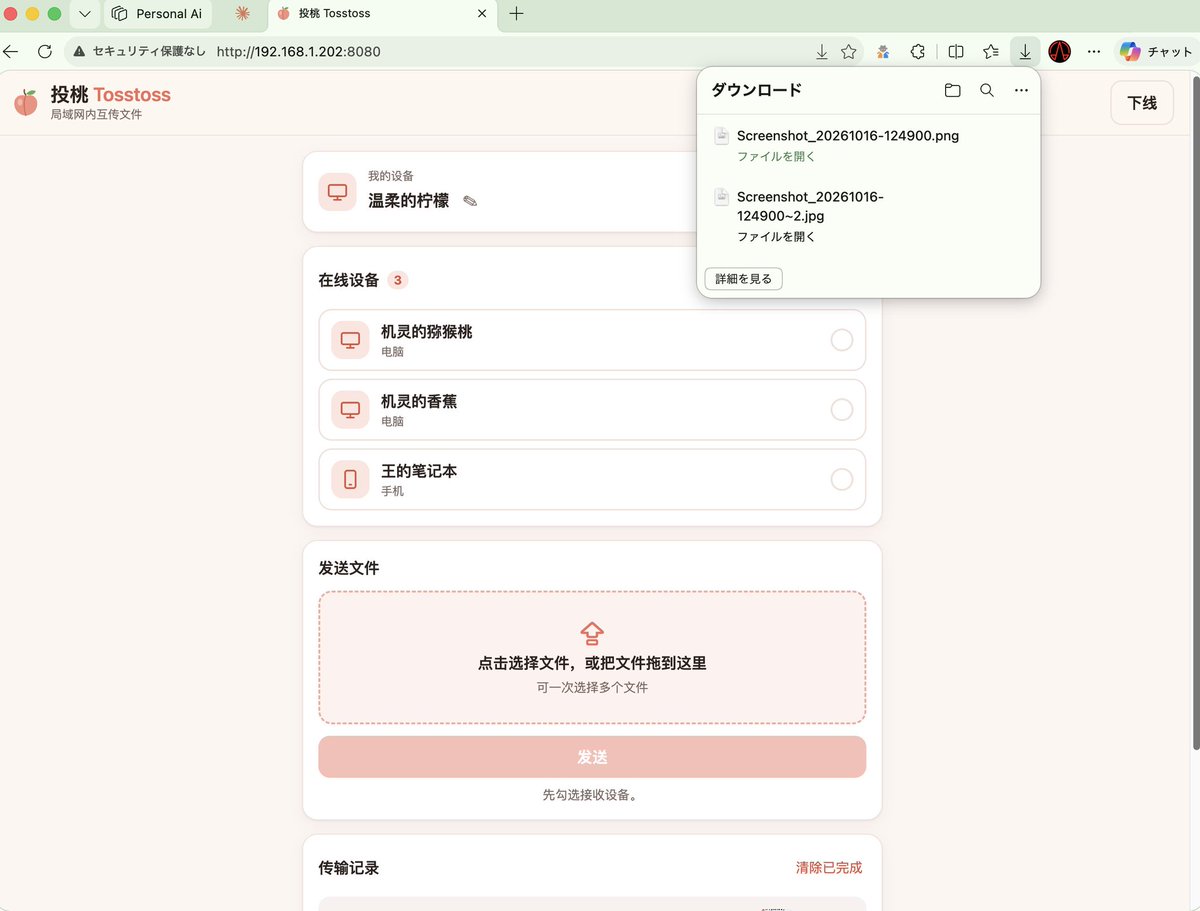
Task: Click my device monitor icon
Action: [338, 191]
